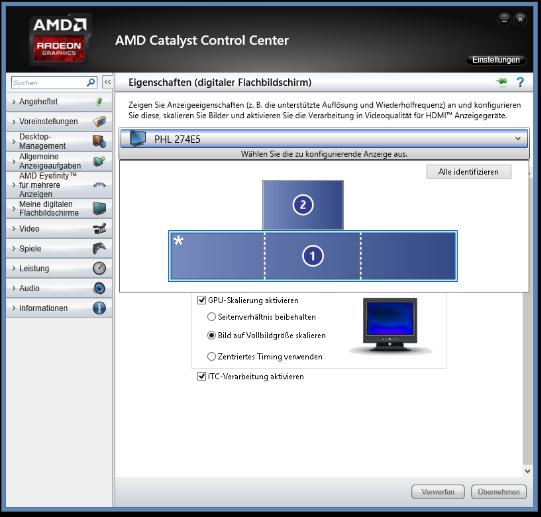The width and height of the screenshot is (541, 517).
Task: Select Zentriertes Timing verwenden option
Action: click(211, 357)
